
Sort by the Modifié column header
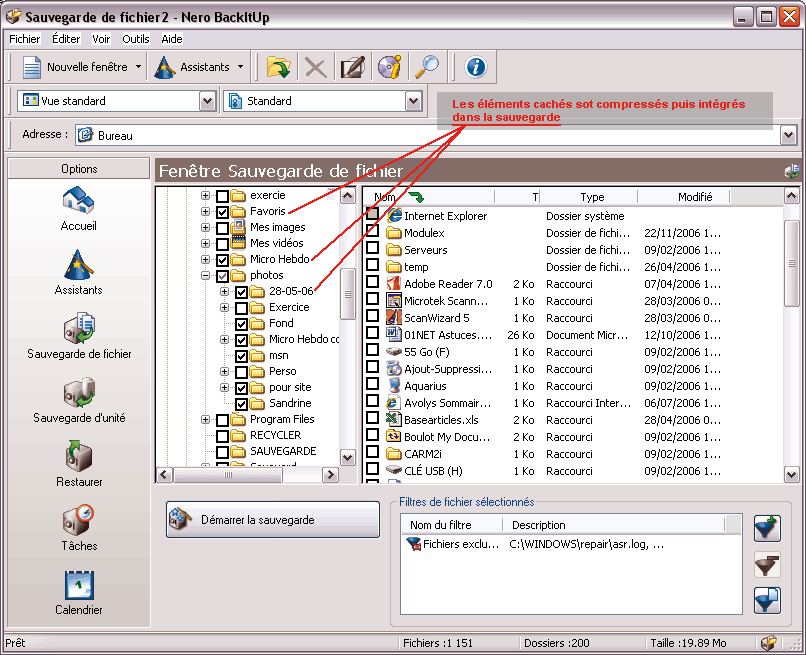pos(684,197)
